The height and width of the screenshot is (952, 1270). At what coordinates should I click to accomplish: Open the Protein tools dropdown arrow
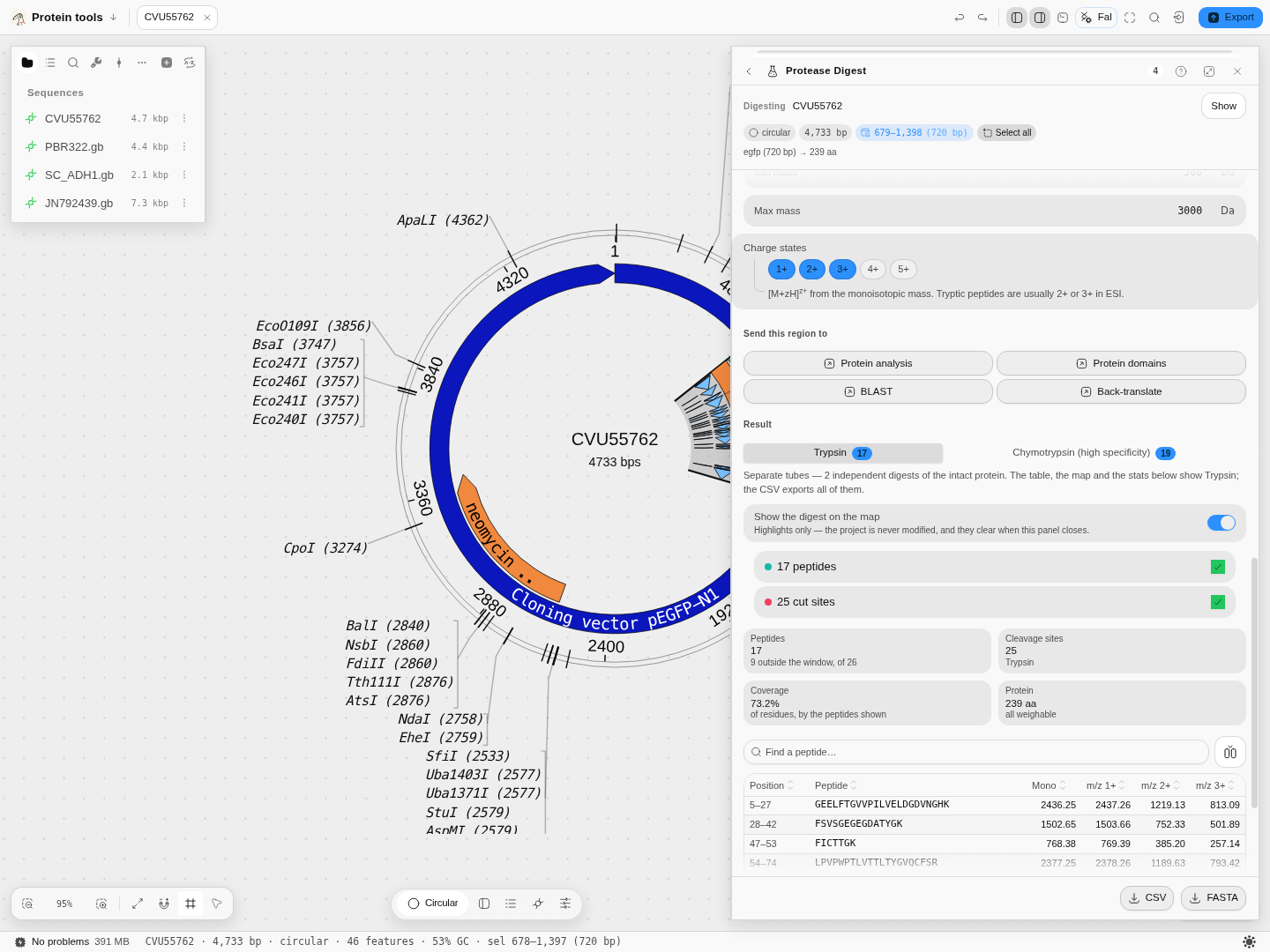113,18
